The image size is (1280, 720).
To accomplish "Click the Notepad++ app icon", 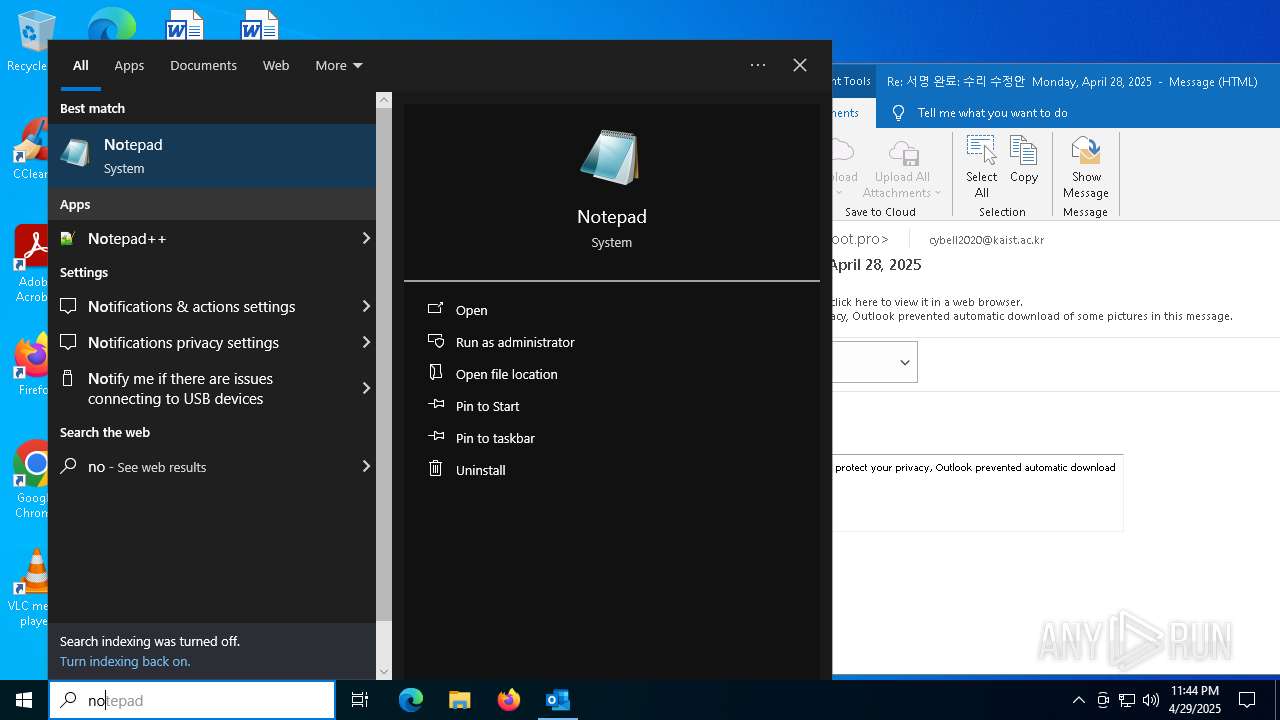I will click(x=68, y=238).
